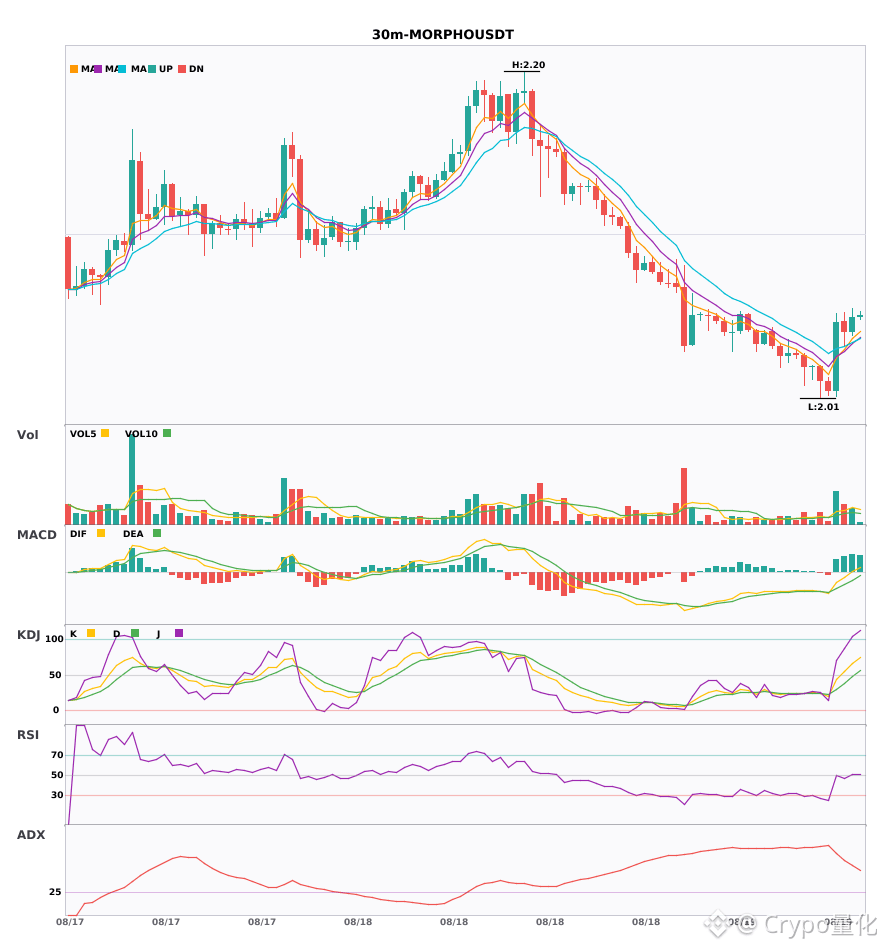Image resolution: width=885 pixels, height=950 pixels.
Task: Click the H:2.20 high price label
Action: click(528, 65)
